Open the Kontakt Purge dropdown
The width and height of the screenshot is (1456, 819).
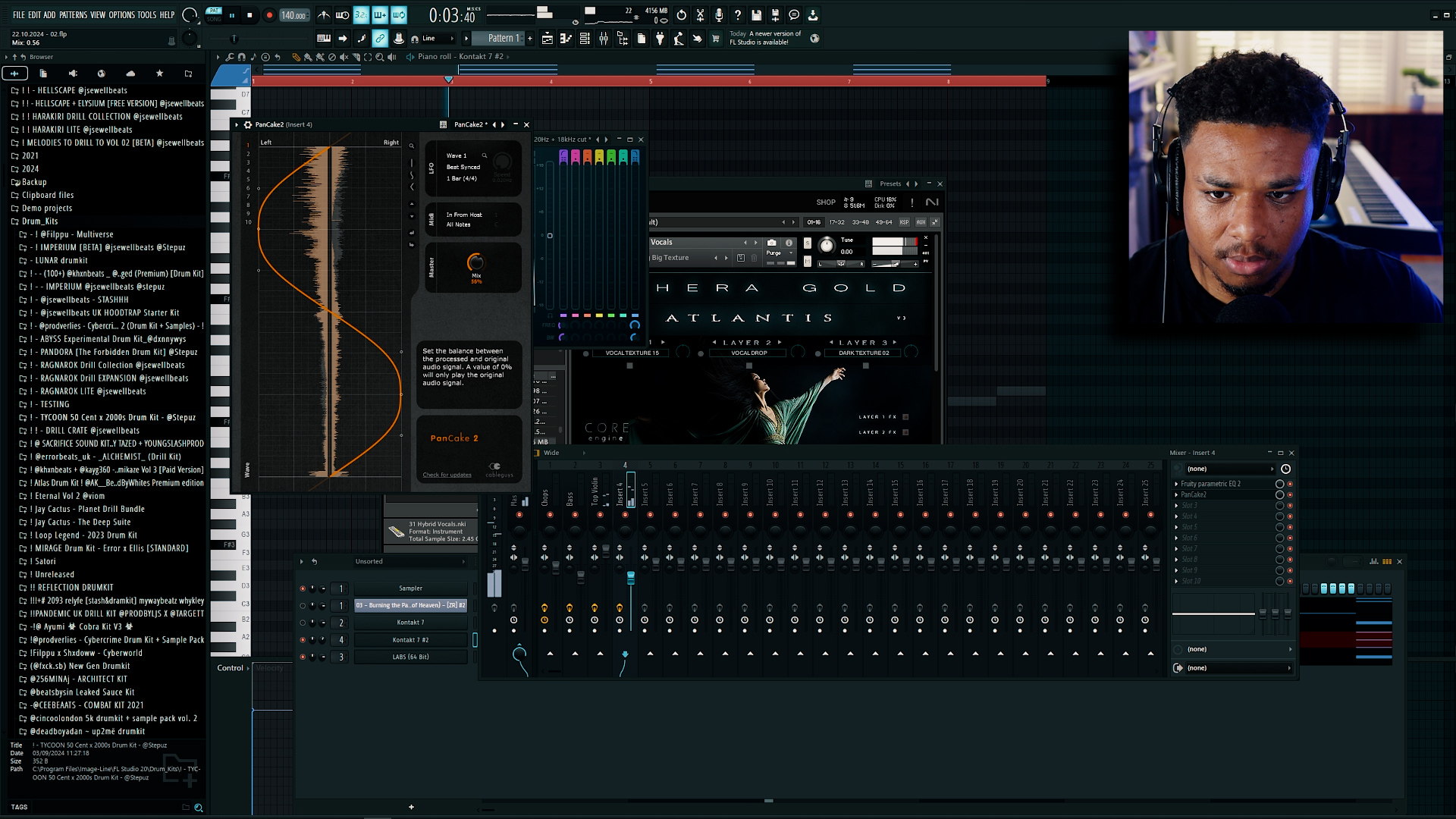coord(779,253)
